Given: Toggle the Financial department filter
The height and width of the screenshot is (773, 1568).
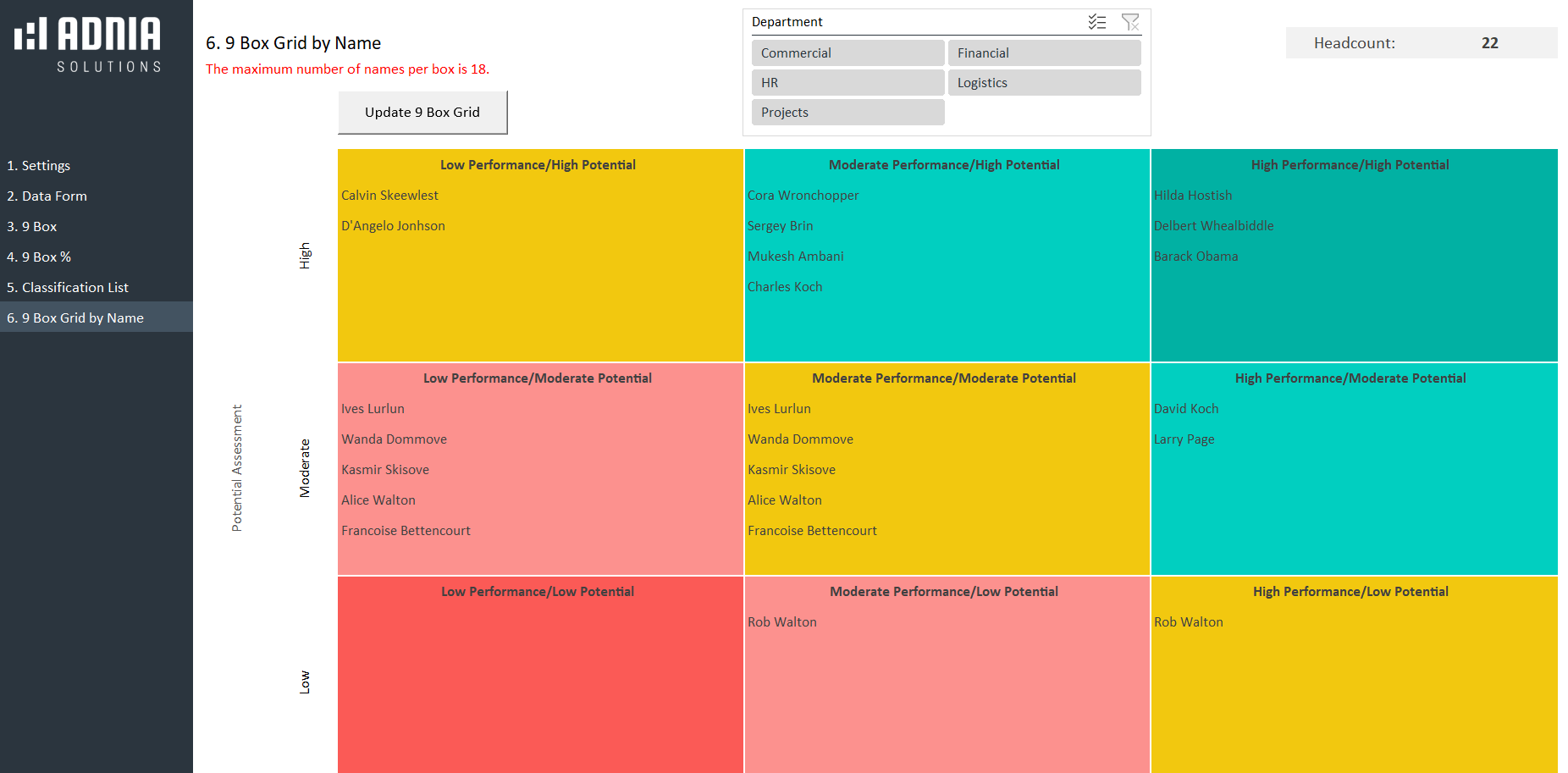Looking at the screenshot, I should click(x=1044, y=53).
